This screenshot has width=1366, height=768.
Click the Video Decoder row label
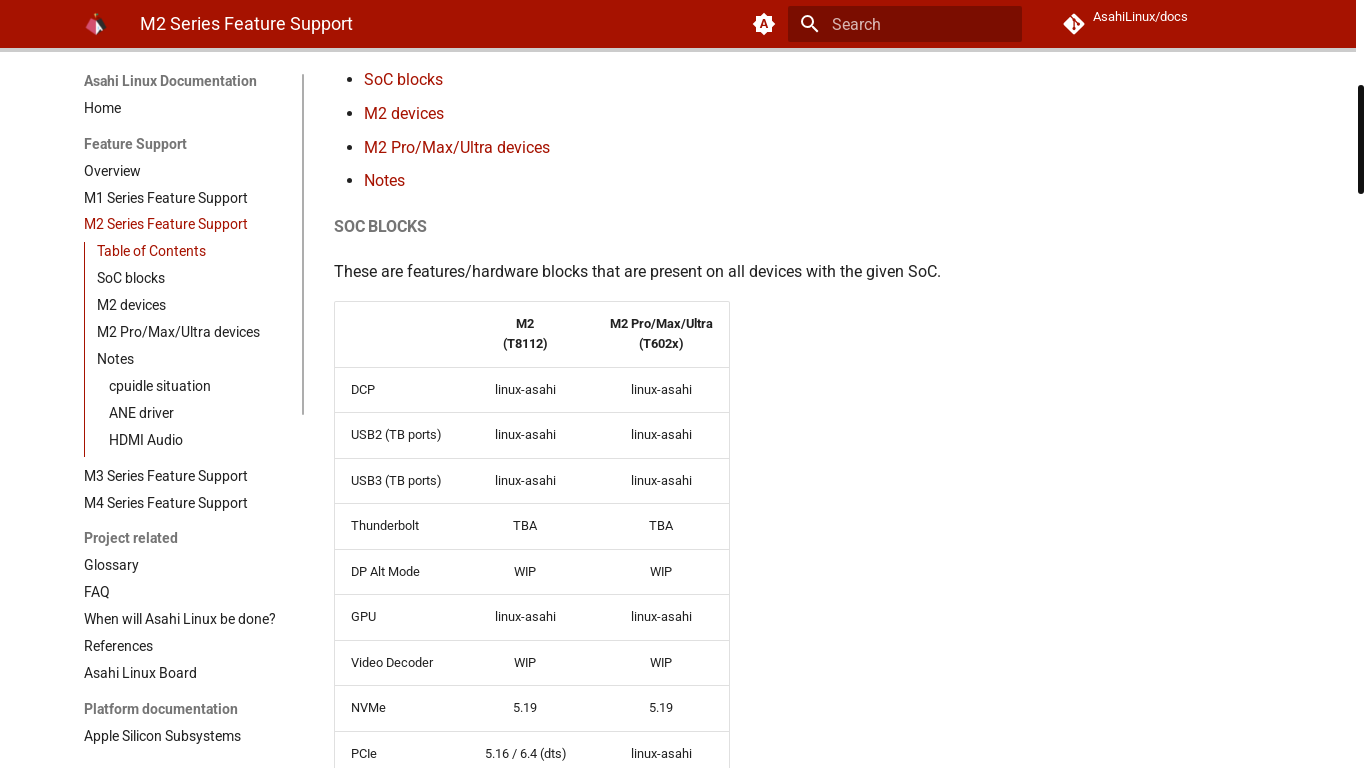pyautogui.click(x=392, y=663)
